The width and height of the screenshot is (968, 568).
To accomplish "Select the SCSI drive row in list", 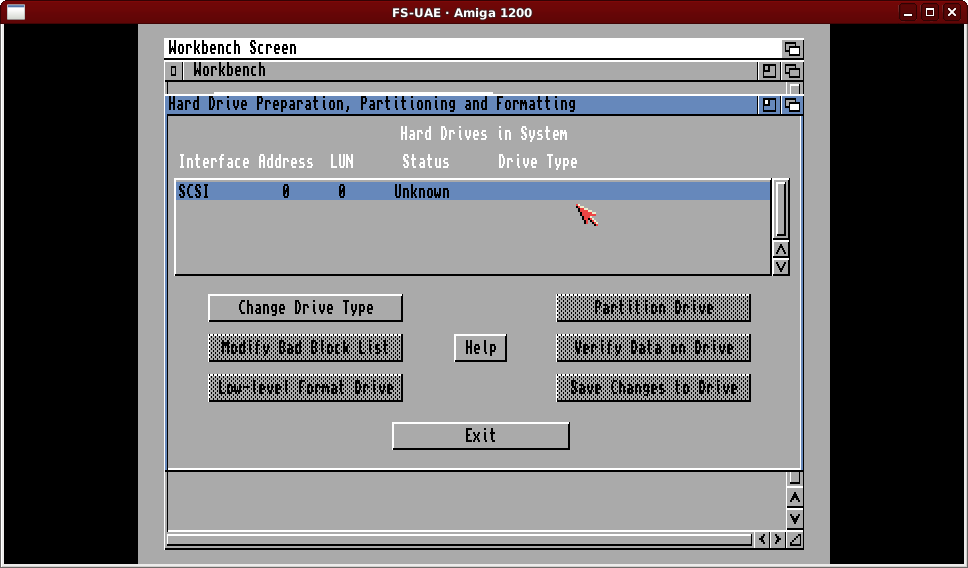I will 474,191.
